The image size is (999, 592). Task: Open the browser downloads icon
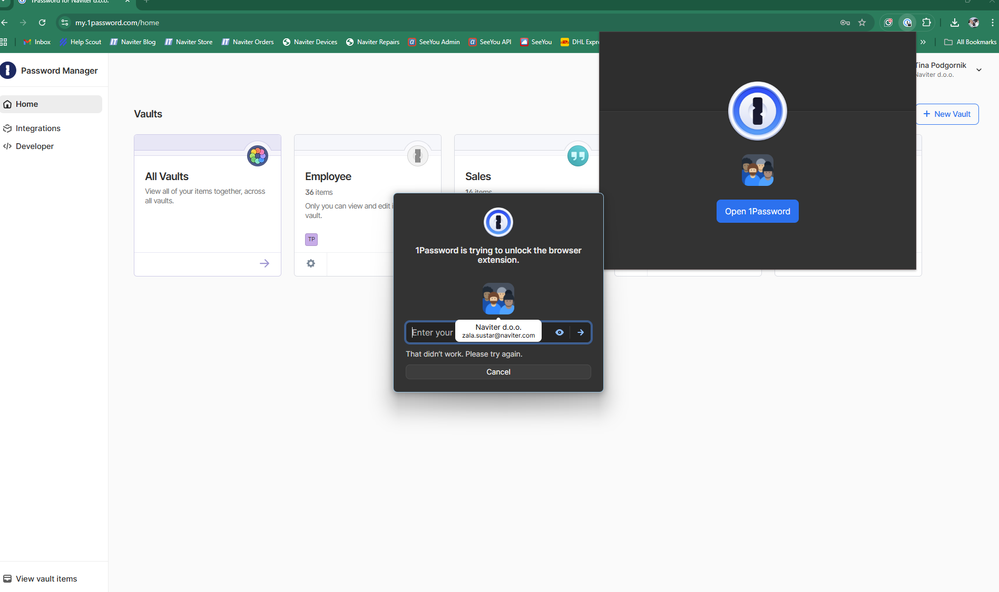(954, 22)
